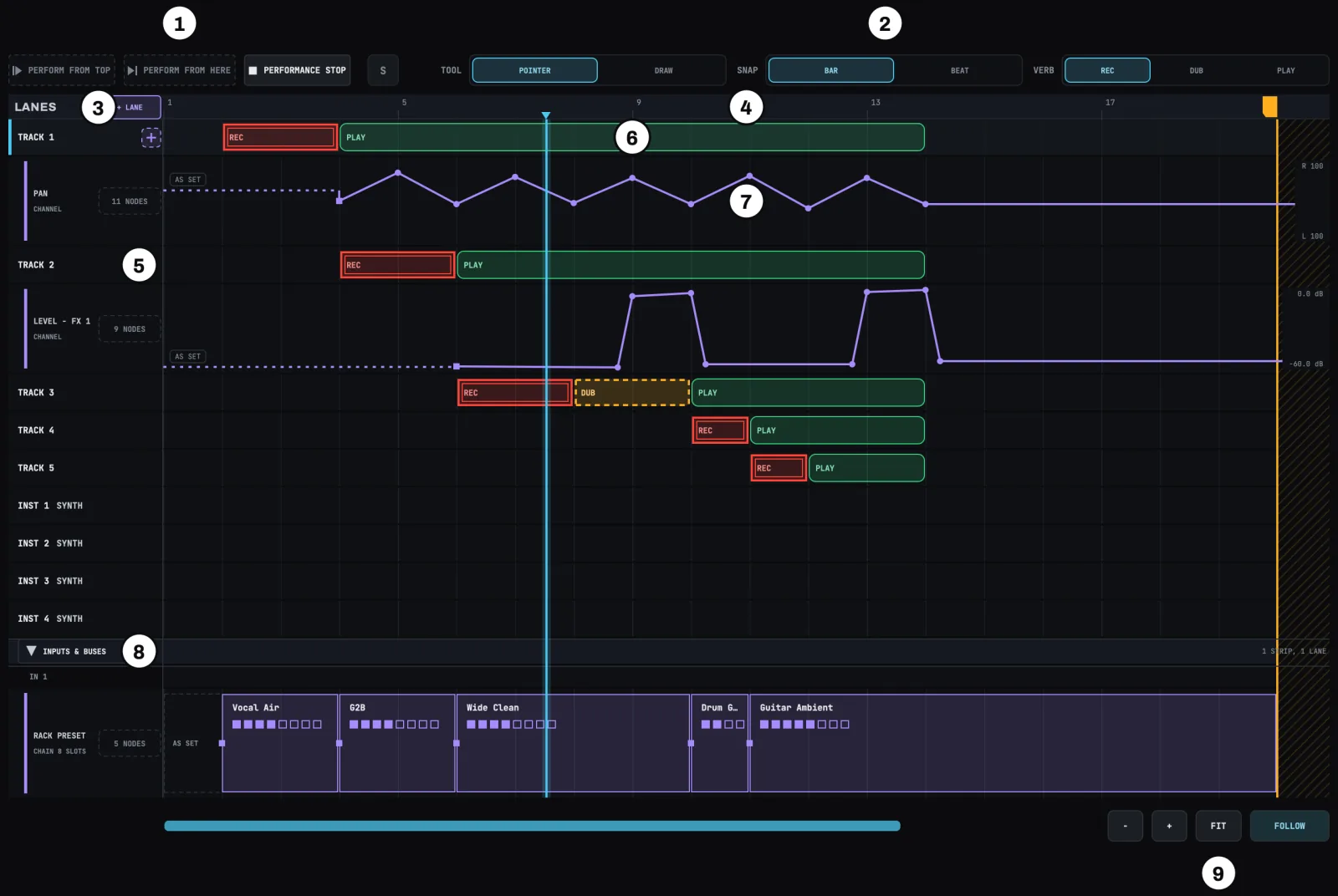This screenshot has width=1338, height=896.
Task: Click bar 13 on the timeline ruler
Action: point(875,103)
